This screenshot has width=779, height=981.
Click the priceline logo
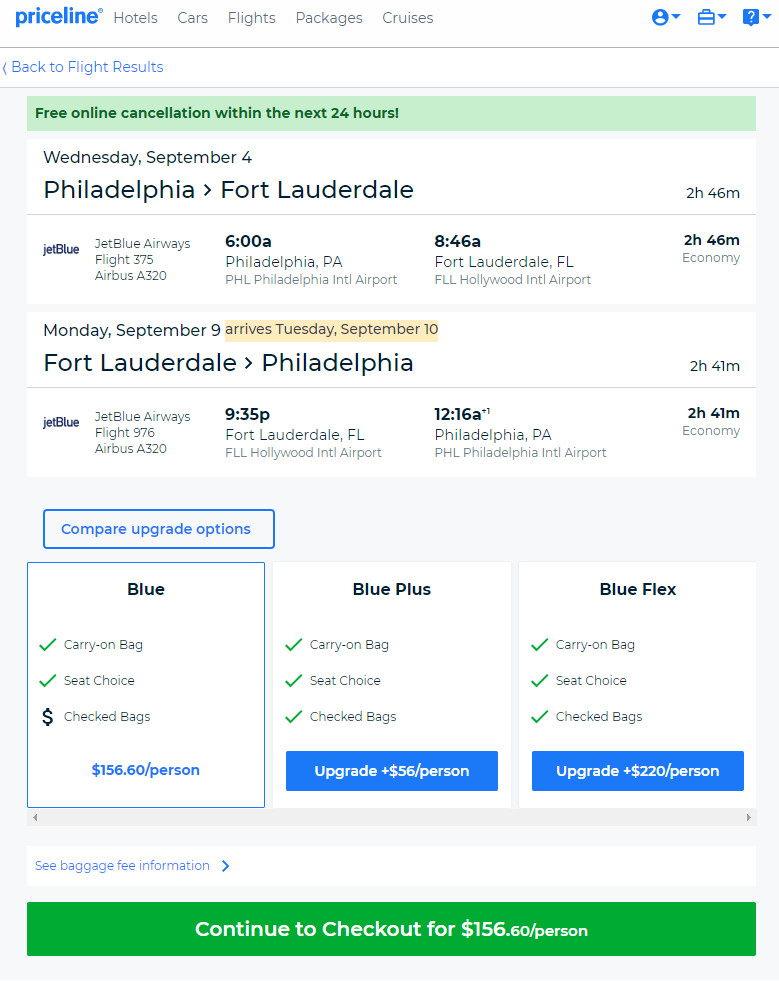[x=59, y=17]
